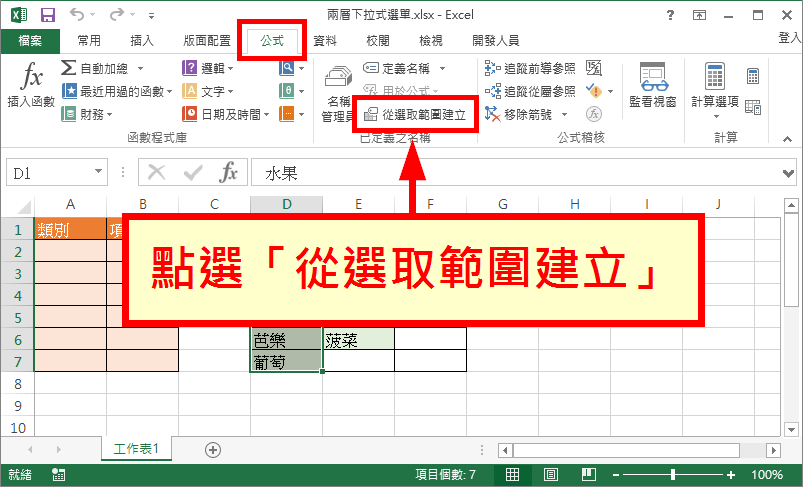This screenshot has height=487, width=803.
Task: Click 移除箭號 remove arrows button
Action: (519, 114)
